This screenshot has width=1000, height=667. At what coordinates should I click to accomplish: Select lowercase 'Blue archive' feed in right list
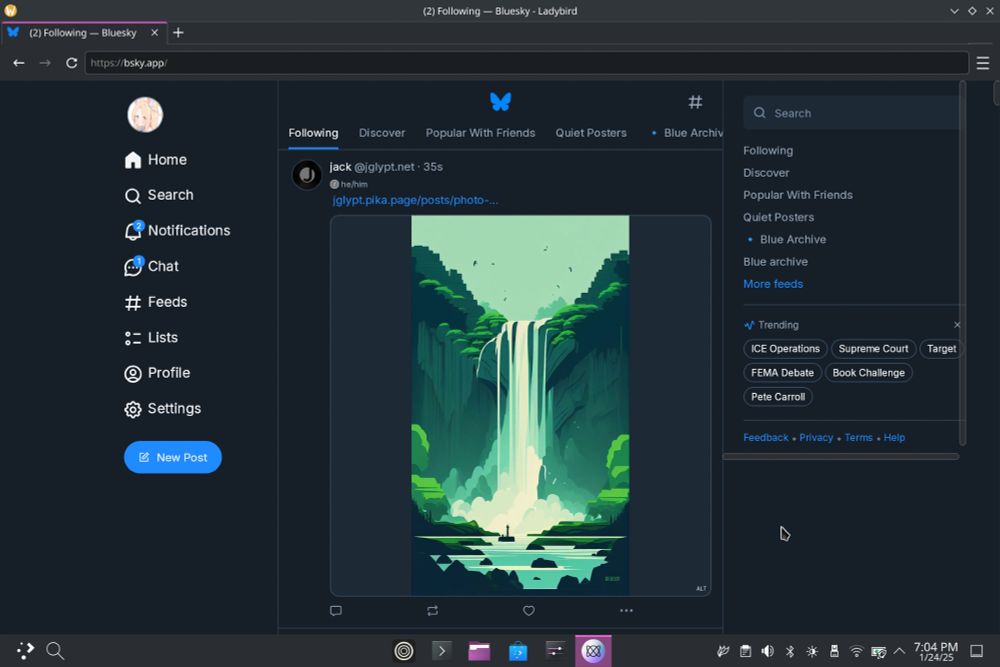776,262
